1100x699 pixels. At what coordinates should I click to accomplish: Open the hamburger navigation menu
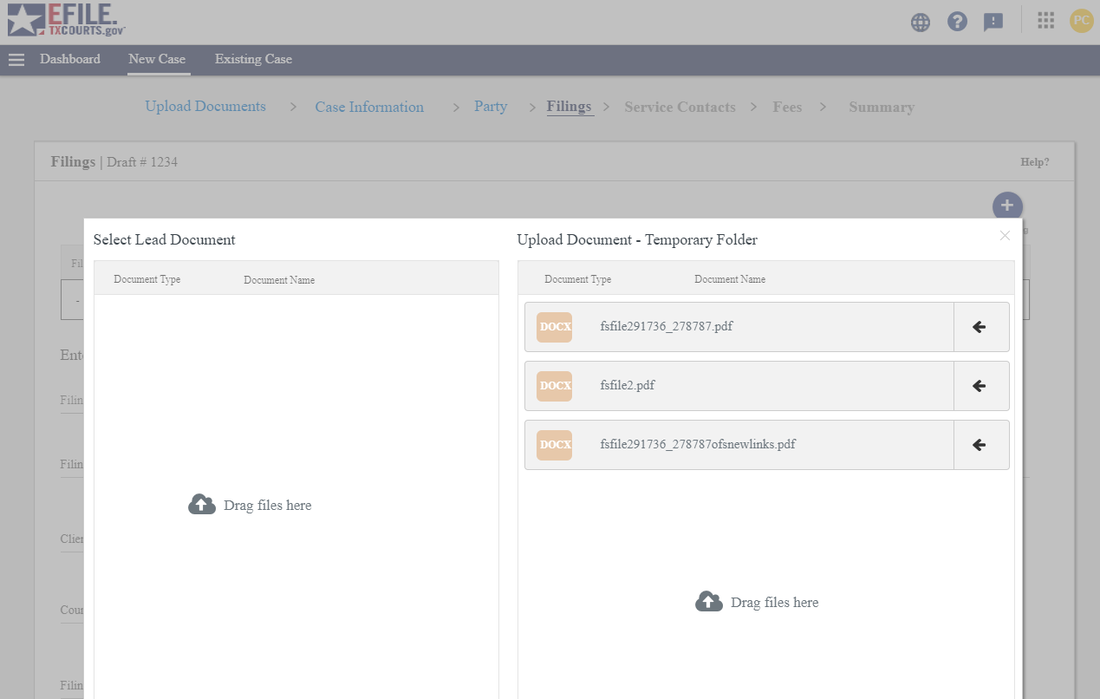[16, 60]
